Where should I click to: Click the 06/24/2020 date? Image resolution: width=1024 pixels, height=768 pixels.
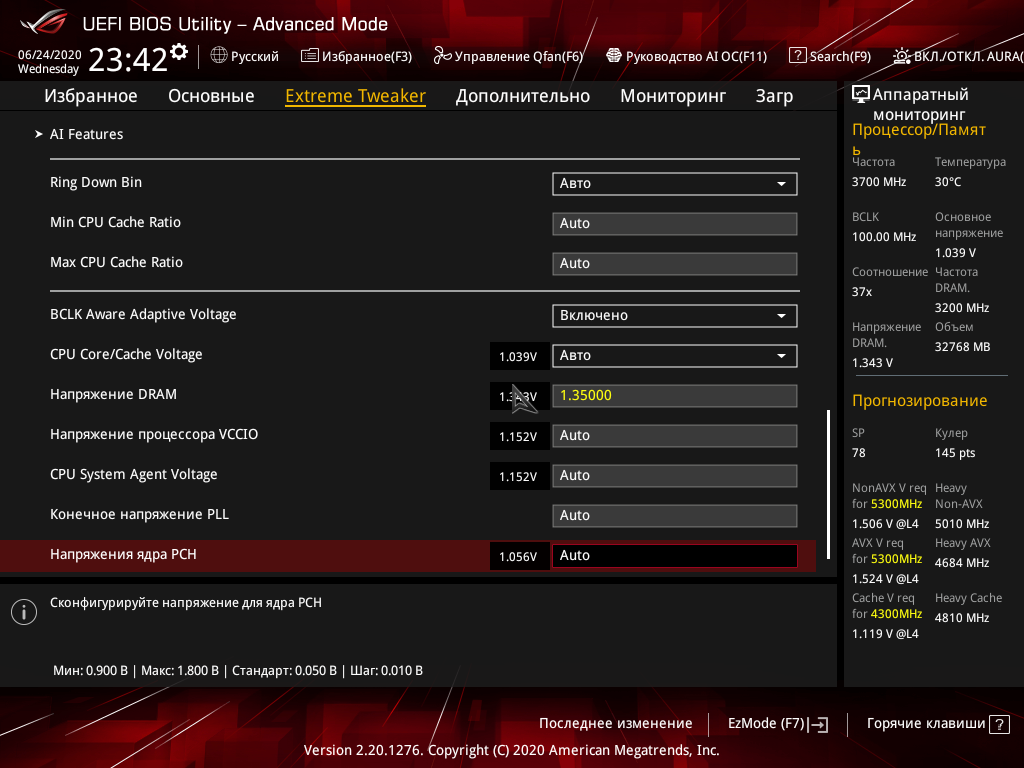point(50,55)
